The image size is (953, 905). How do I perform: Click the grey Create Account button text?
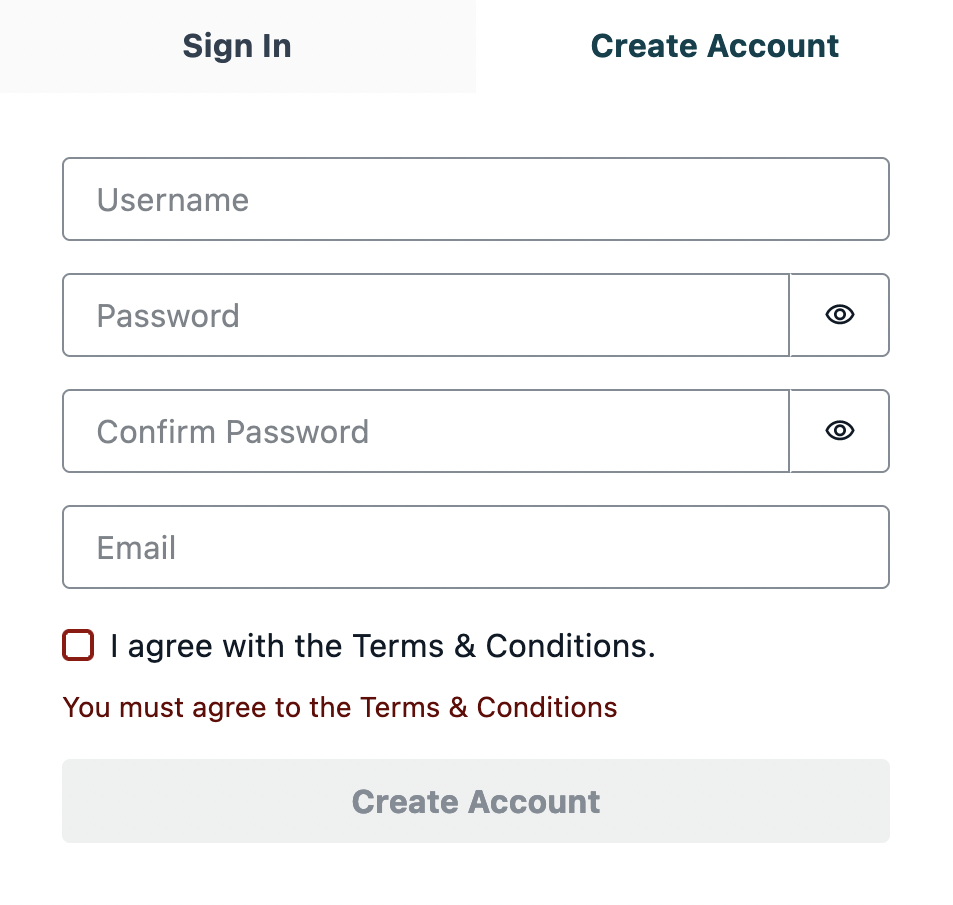coord(476,802)
